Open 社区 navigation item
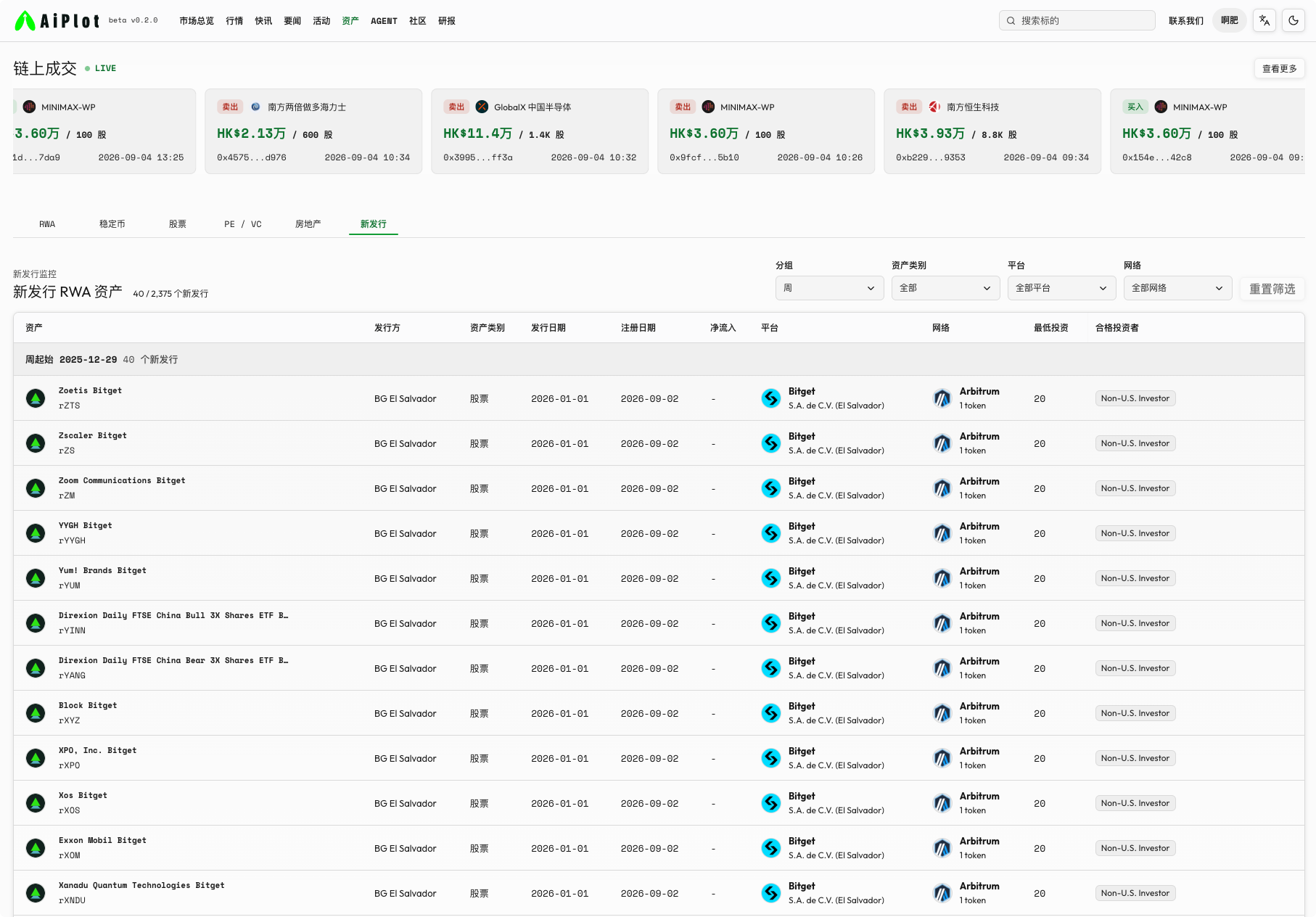The height and width of the screenshot is (917, 1316). click(417, 21)
